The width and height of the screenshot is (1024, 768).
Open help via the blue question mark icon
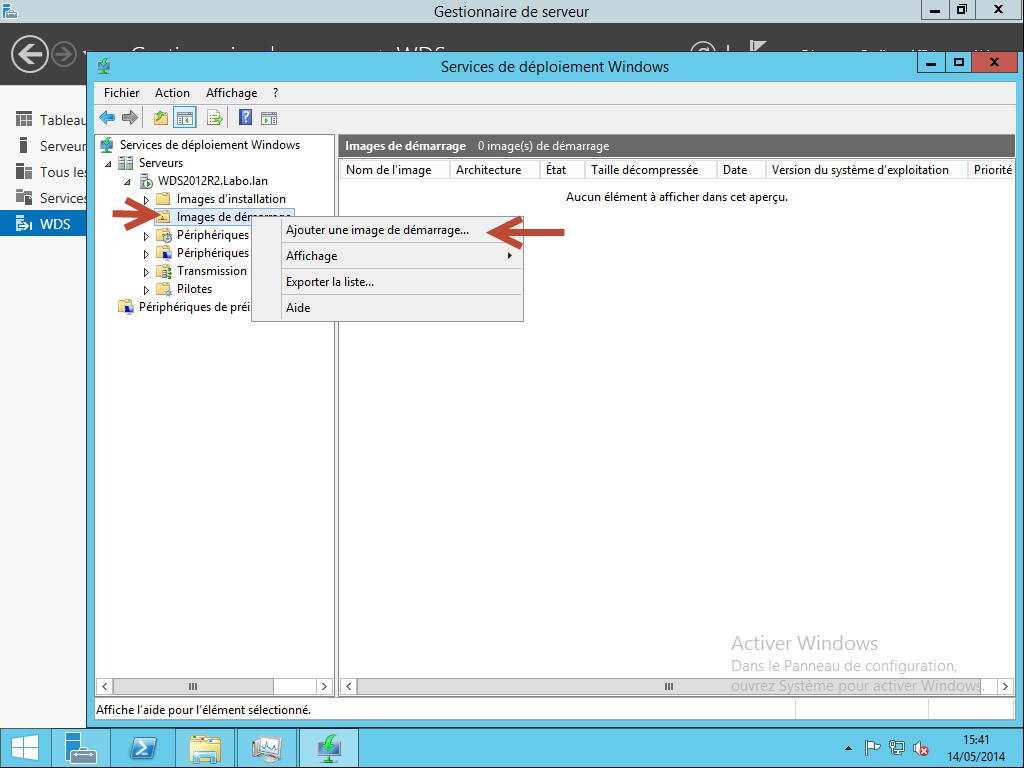pyautogui.click(x=244, y=117)
